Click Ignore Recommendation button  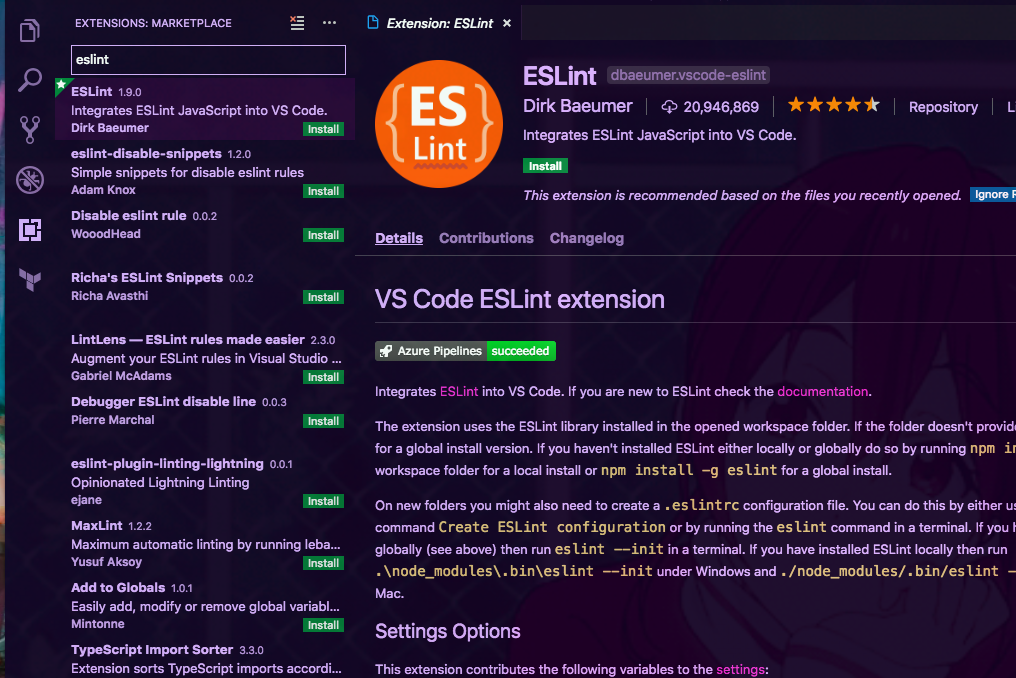tap(993, 194)
